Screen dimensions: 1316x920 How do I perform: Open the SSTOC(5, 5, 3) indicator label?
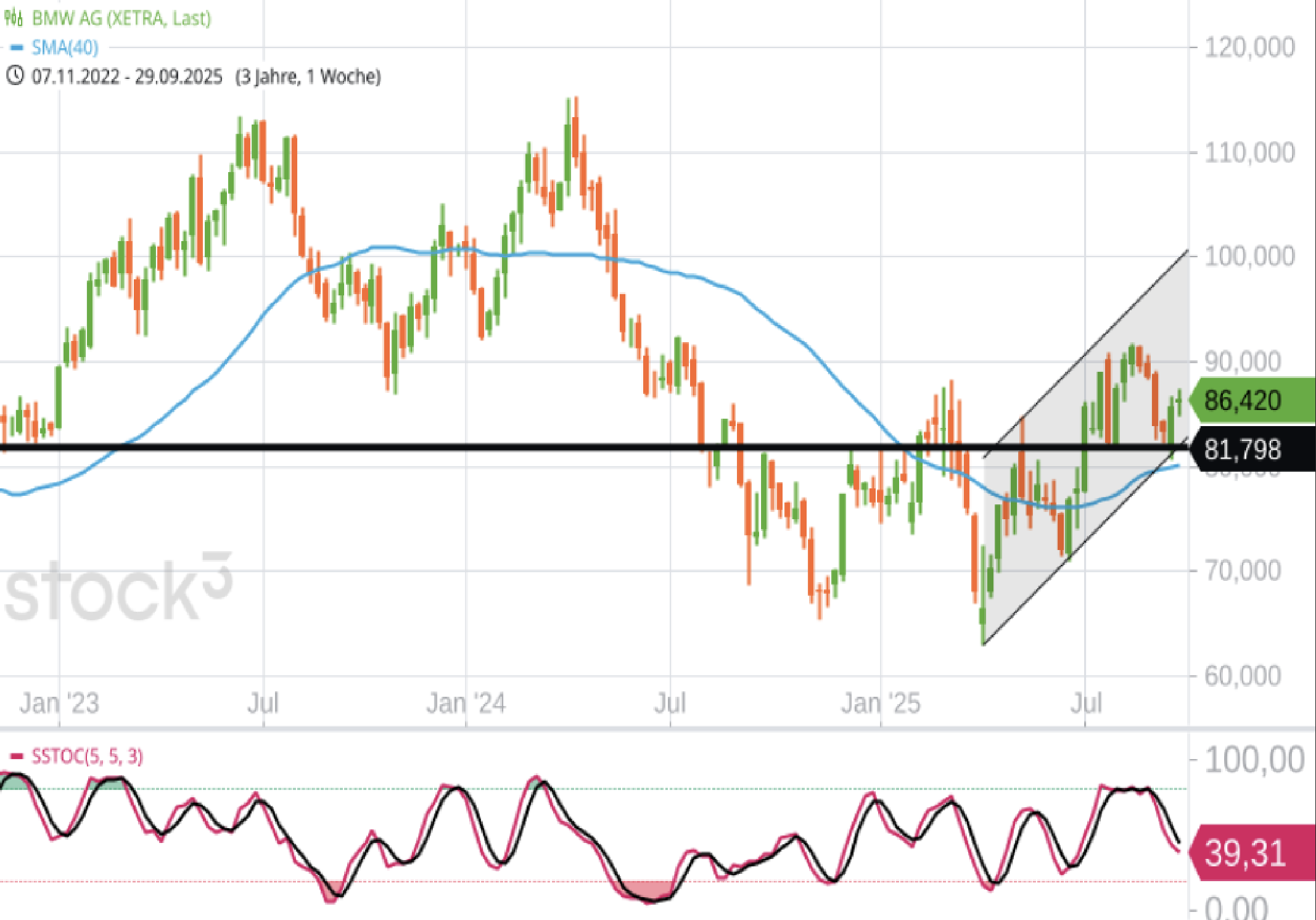click(x=87, y=756)
